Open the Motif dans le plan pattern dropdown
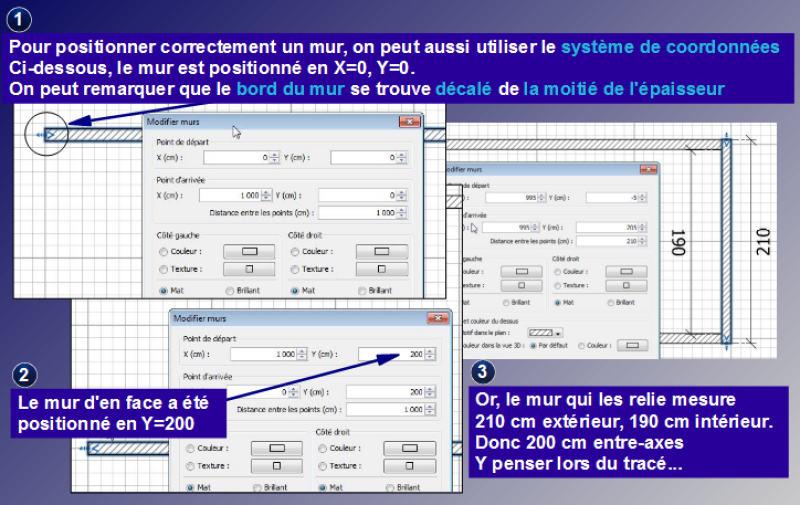The width and height of the screenshot is (800, 505). [545, 332]
